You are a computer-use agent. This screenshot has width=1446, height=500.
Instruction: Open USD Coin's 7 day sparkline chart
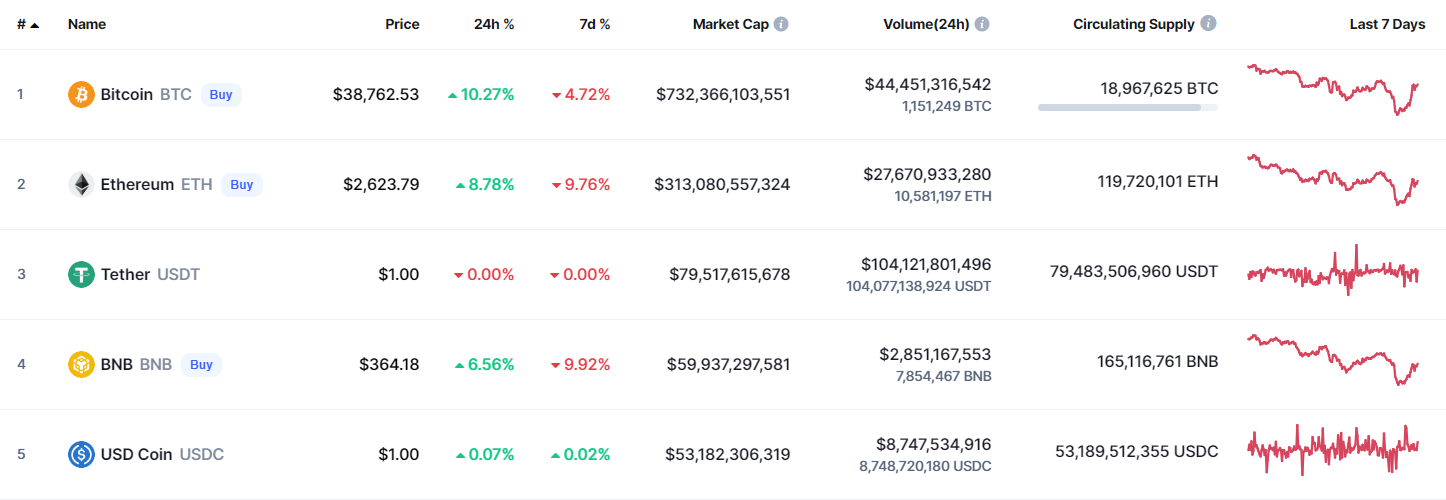point(1333,450)
